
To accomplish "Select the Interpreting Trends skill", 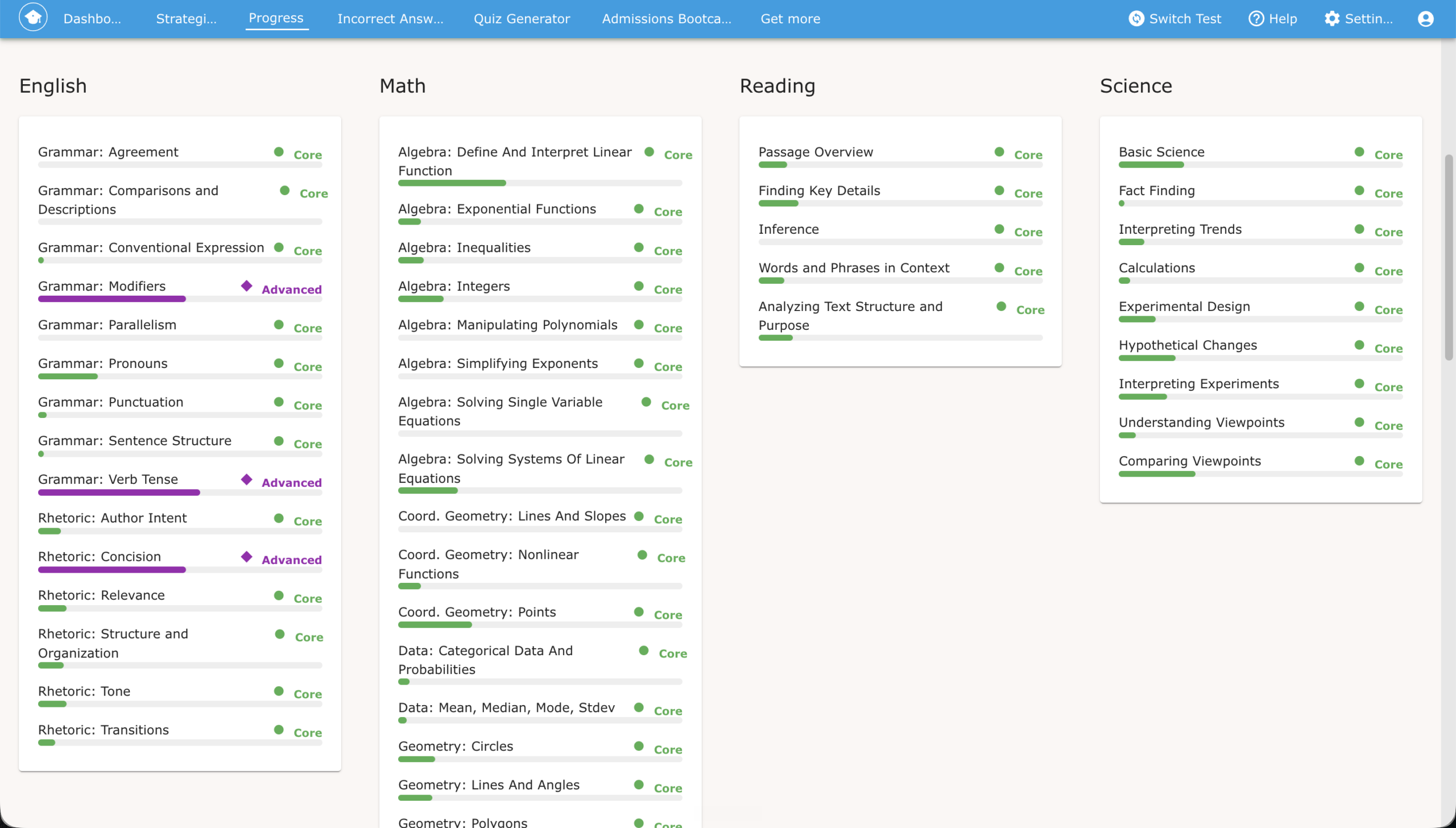I will (1180, 229).
